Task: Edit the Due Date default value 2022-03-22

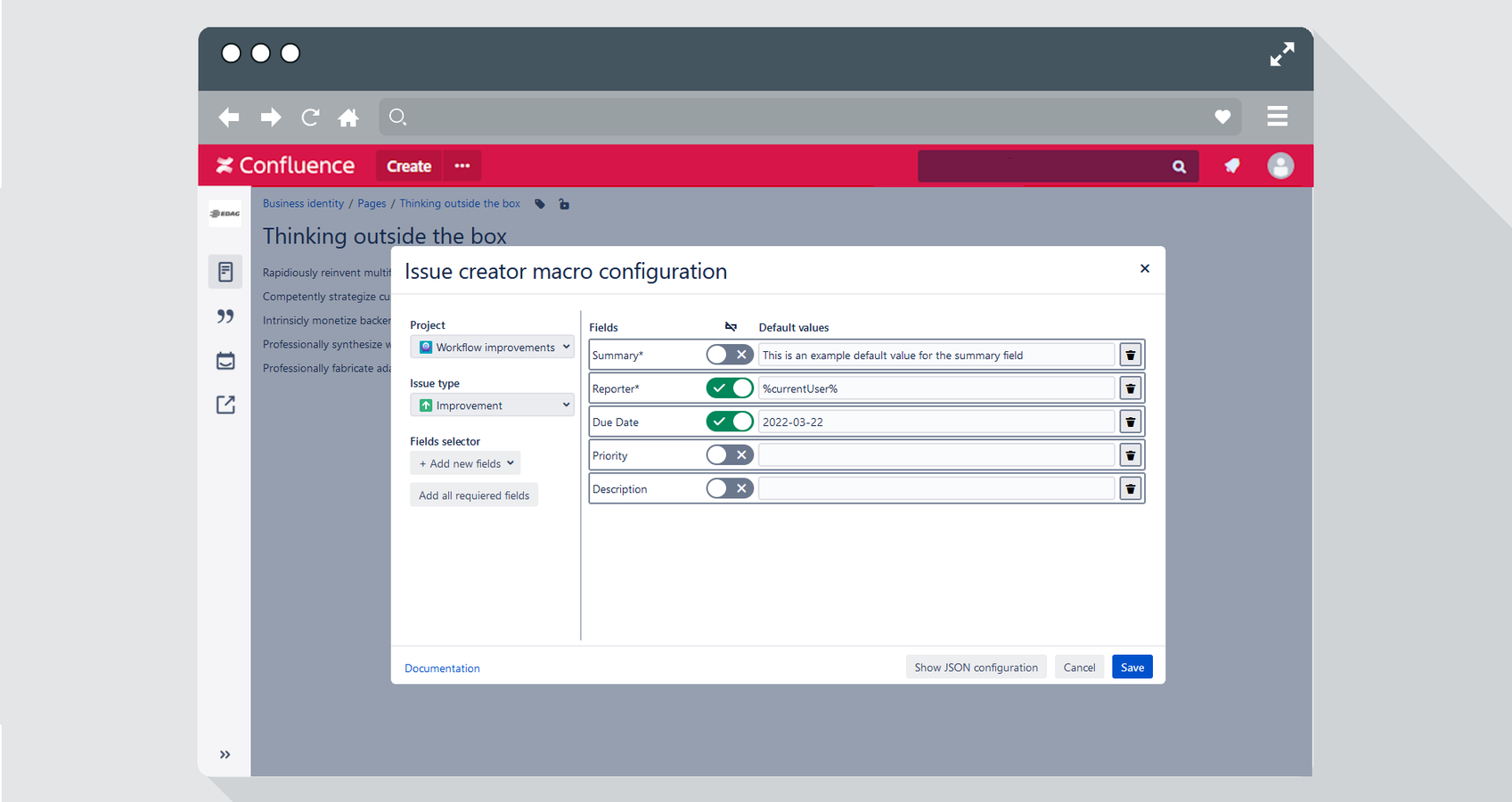Action: coord(936,421)
